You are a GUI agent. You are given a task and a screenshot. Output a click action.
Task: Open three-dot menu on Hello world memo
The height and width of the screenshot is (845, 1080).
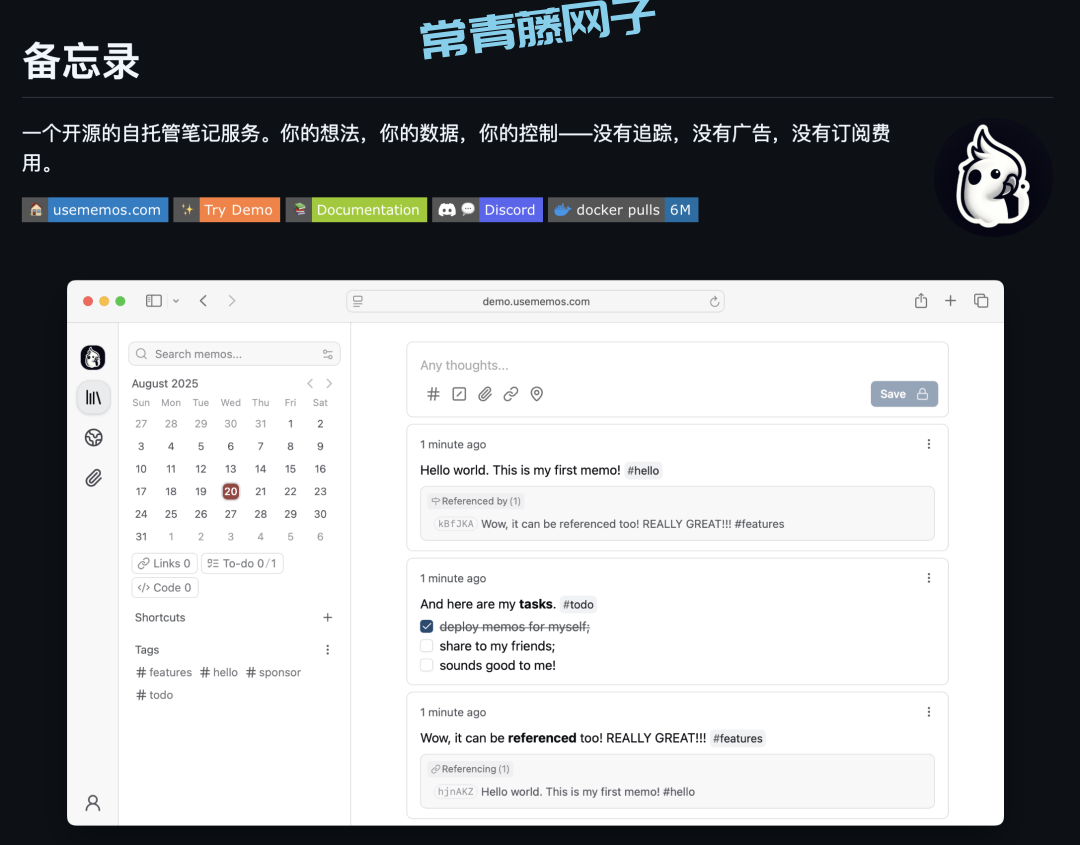pos(928,444)
